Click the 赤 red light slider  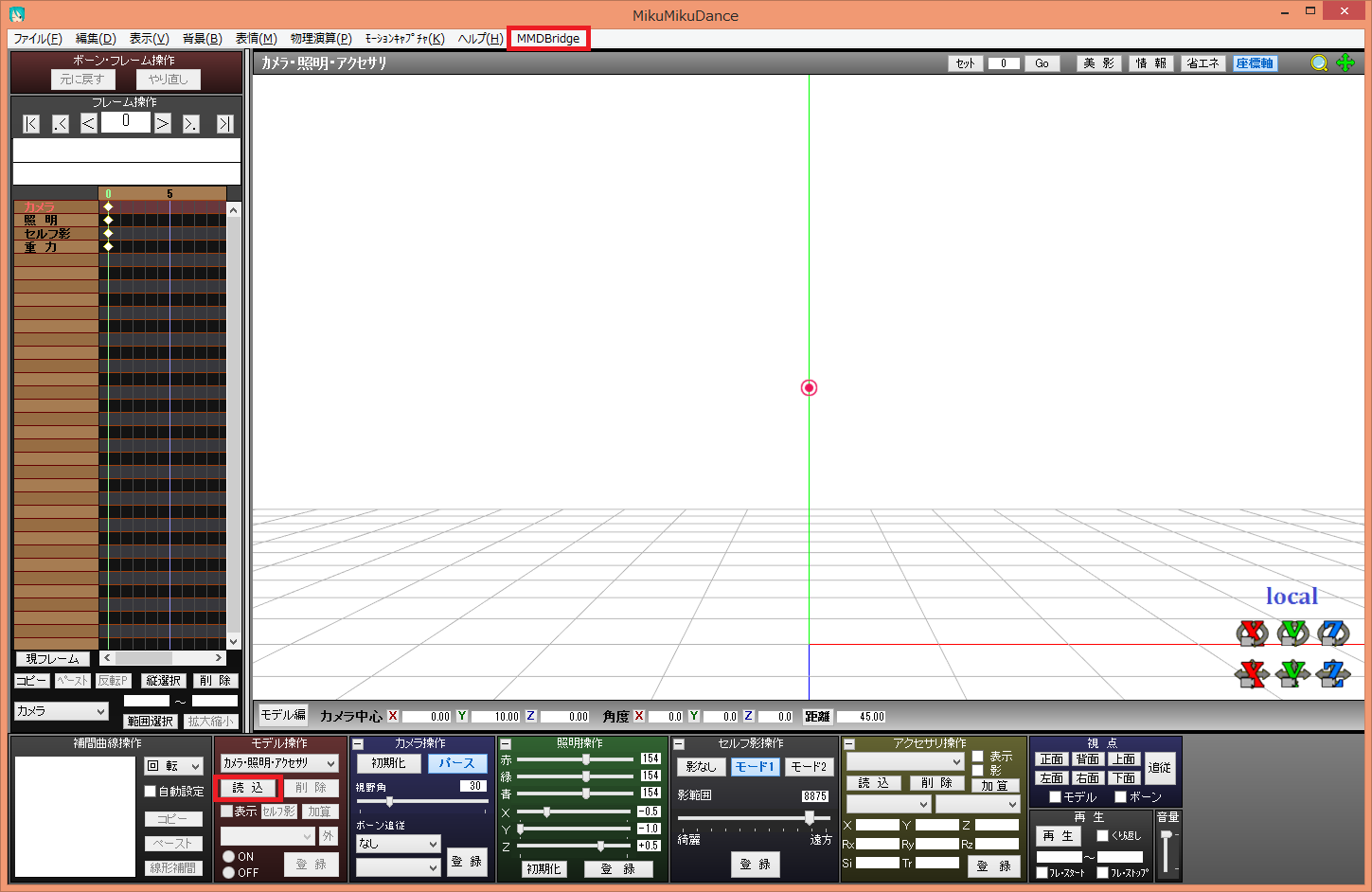click(575, 759)
